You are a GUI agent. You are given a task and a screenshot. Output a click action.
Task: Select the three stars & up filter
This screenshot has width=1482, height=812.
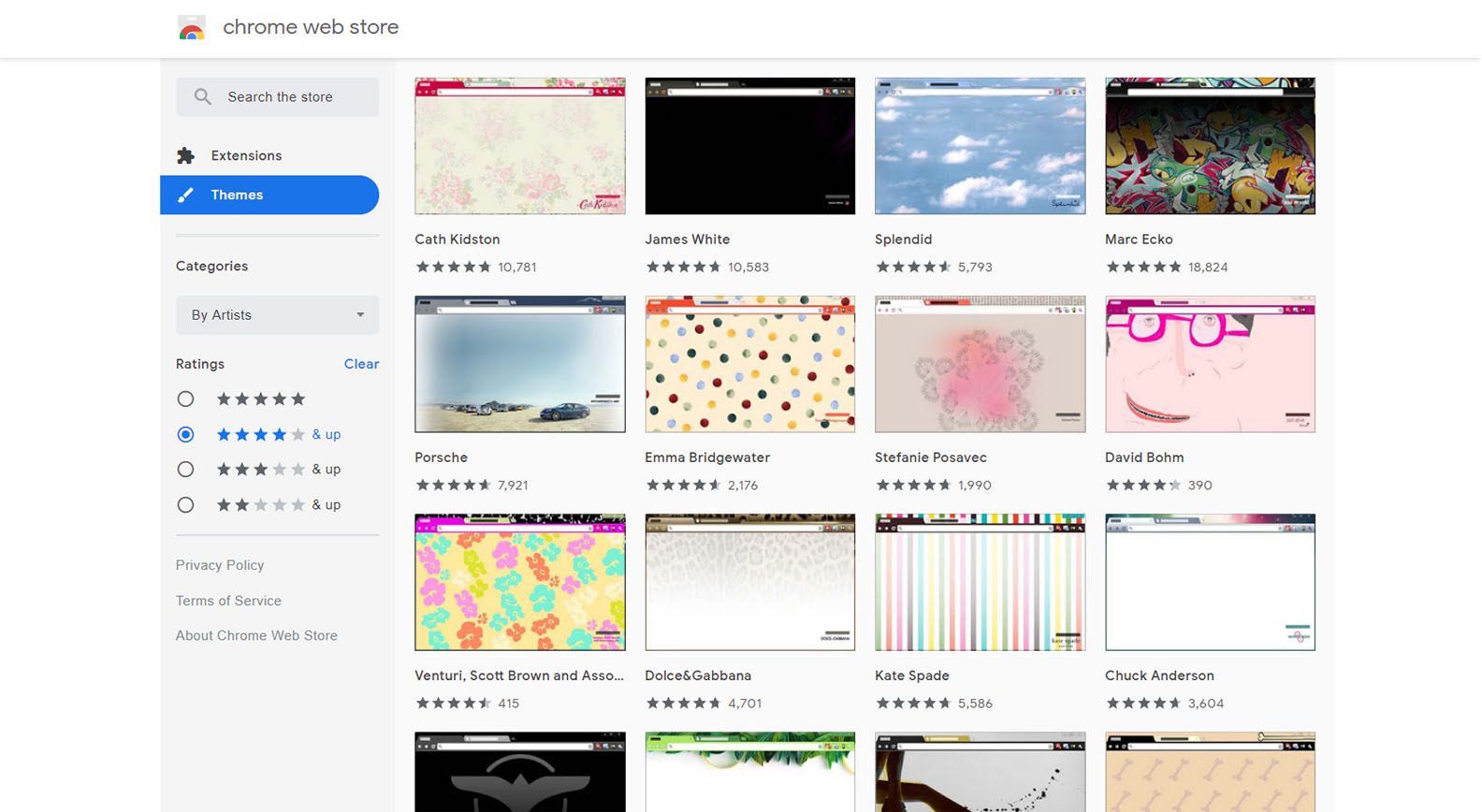pos(185,469)
